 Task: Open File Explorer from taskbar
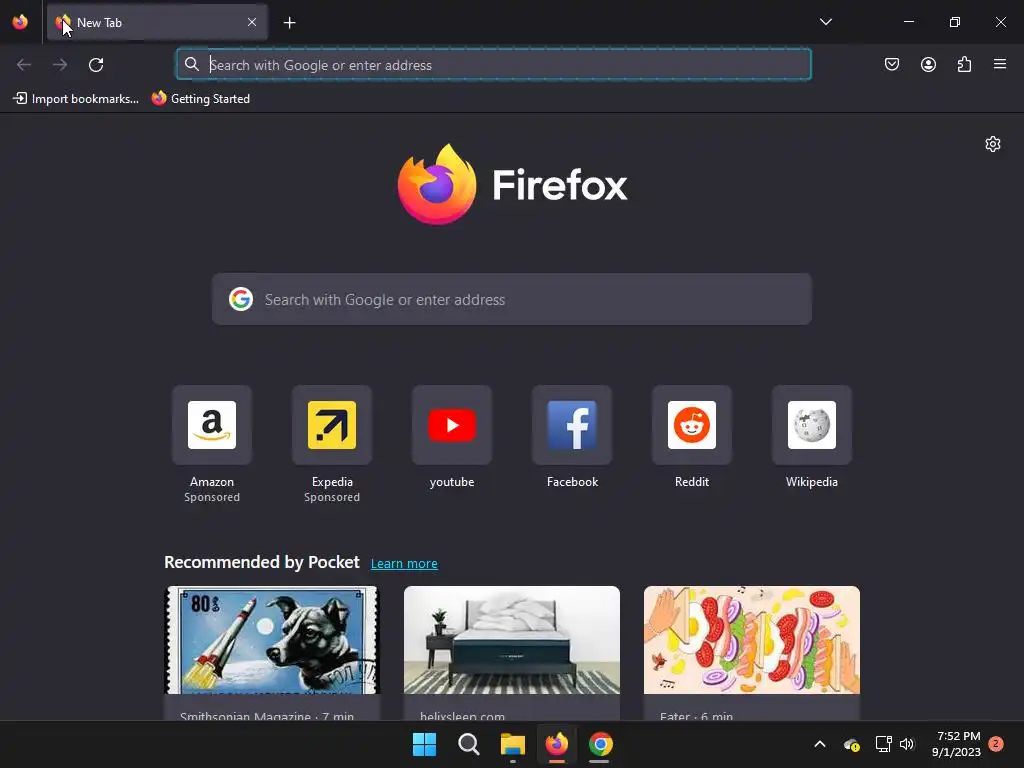(513, 744)
